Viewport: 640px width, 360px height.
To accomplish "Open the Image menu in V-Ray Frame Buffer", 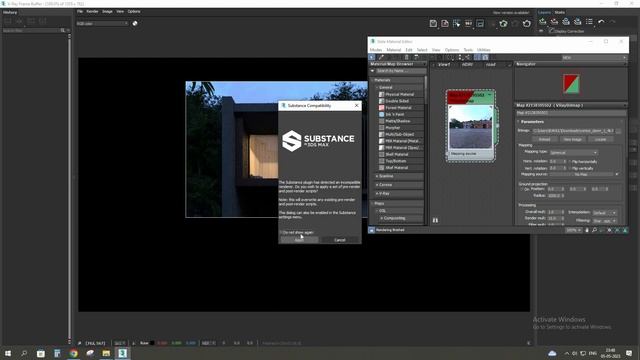I will coord(107,11).
